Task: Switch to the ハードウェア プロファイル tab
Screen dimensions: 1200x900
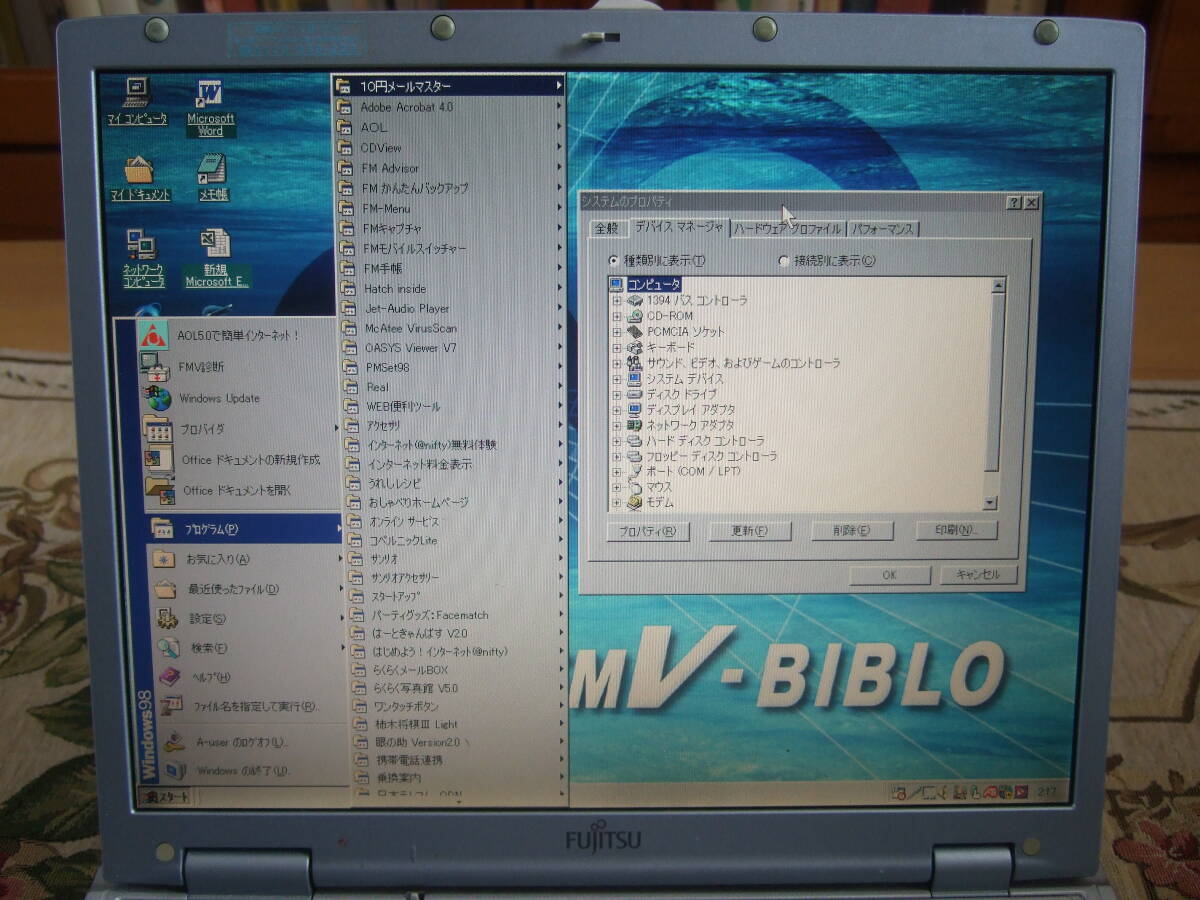Action: pos(788,229)
